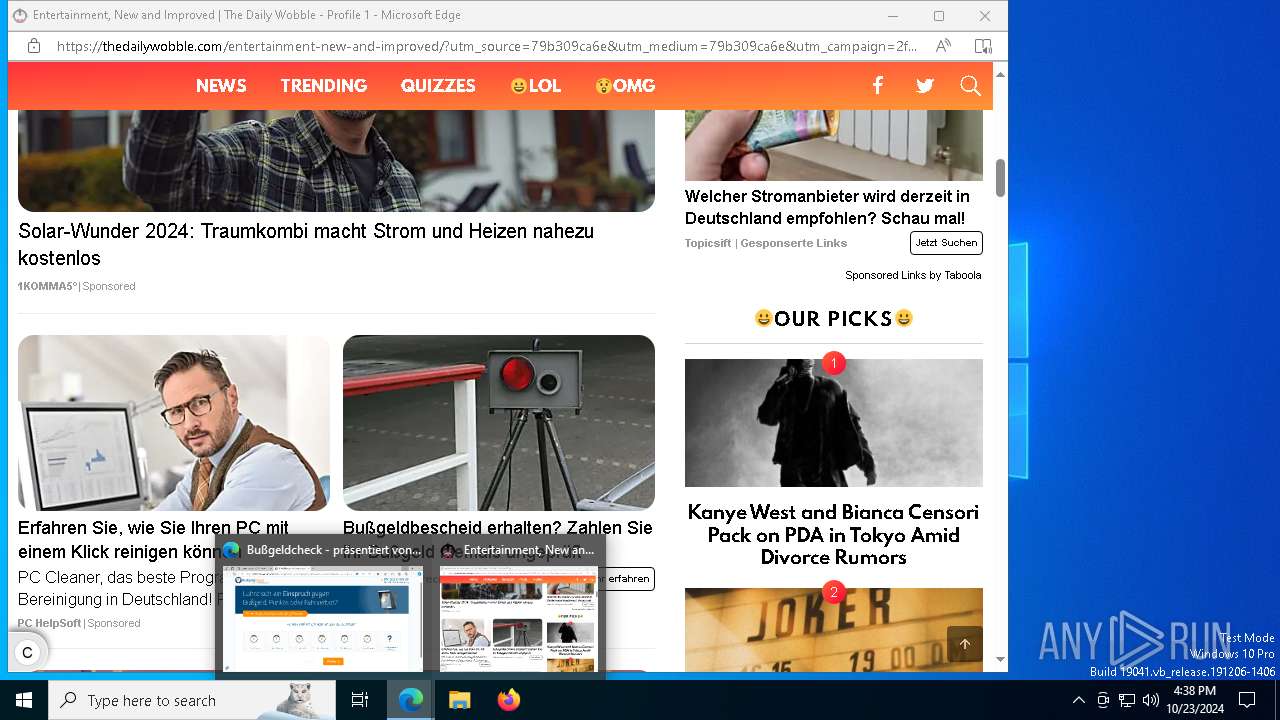Click the Kanye West article image
The height and width of the screenshot is (720, 1280).
coord(834,423)
